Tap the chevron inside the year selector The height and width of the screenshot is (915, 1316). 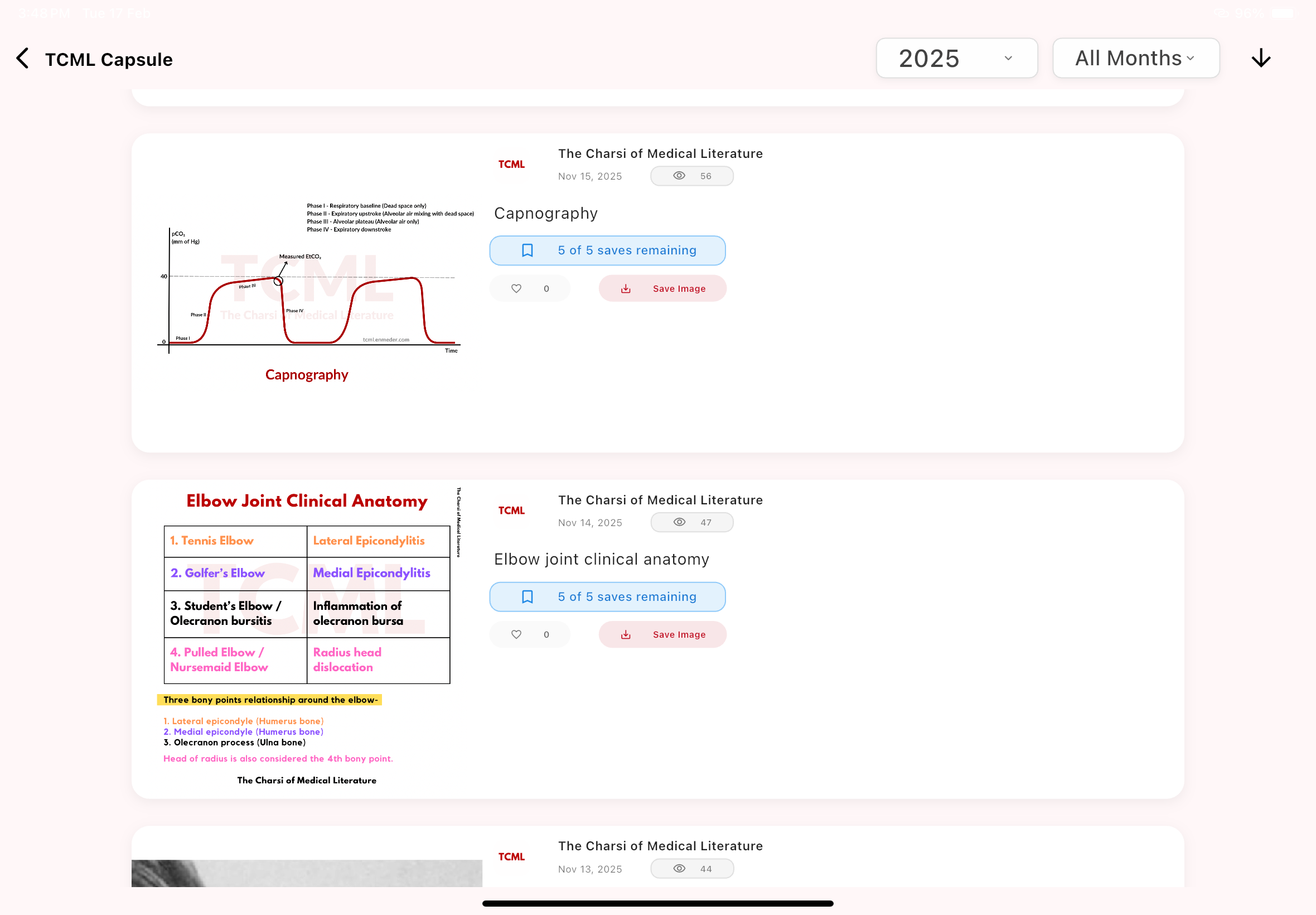coord(1008,59)
